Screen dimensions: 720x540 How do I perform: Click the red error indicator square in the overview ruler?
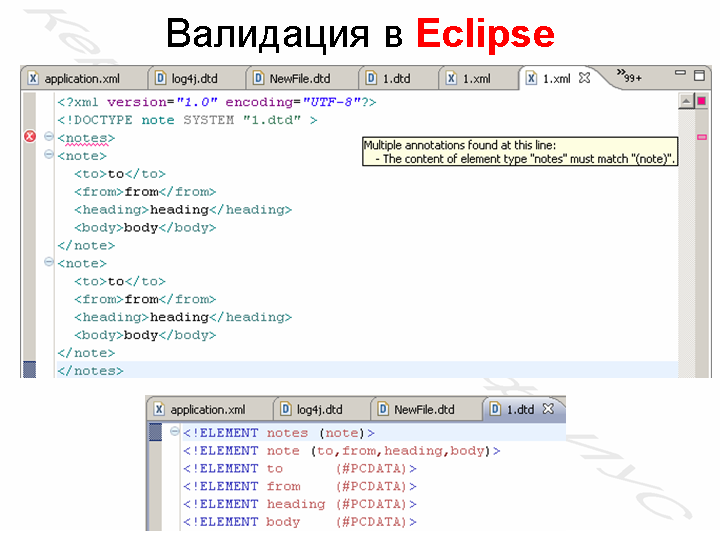[x=702, y=101]
